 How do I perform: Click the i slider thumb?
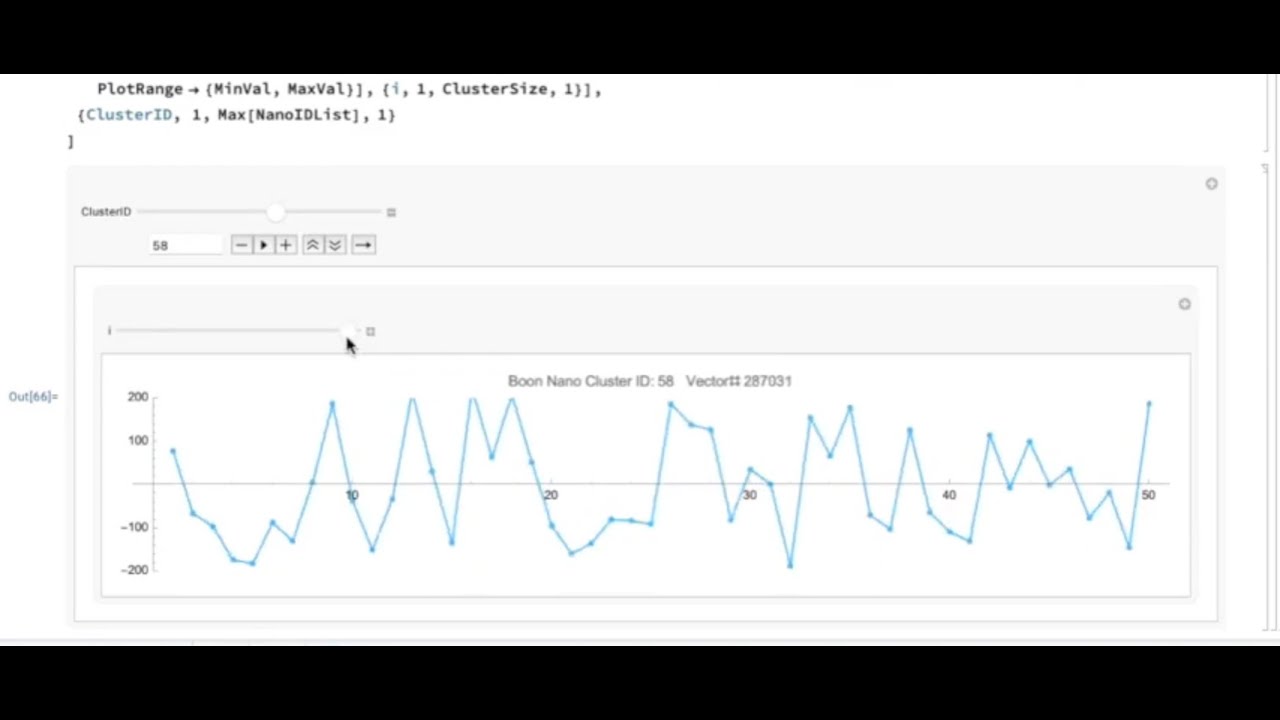(348, 330)
